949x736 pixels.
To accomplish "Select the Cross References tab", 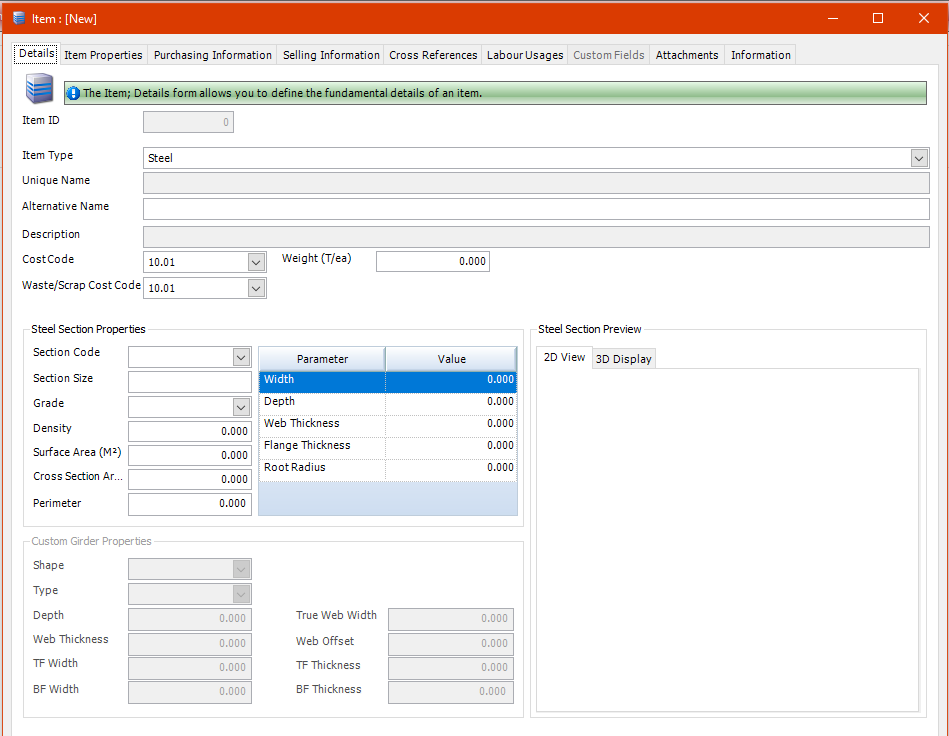I will point(433,55).
